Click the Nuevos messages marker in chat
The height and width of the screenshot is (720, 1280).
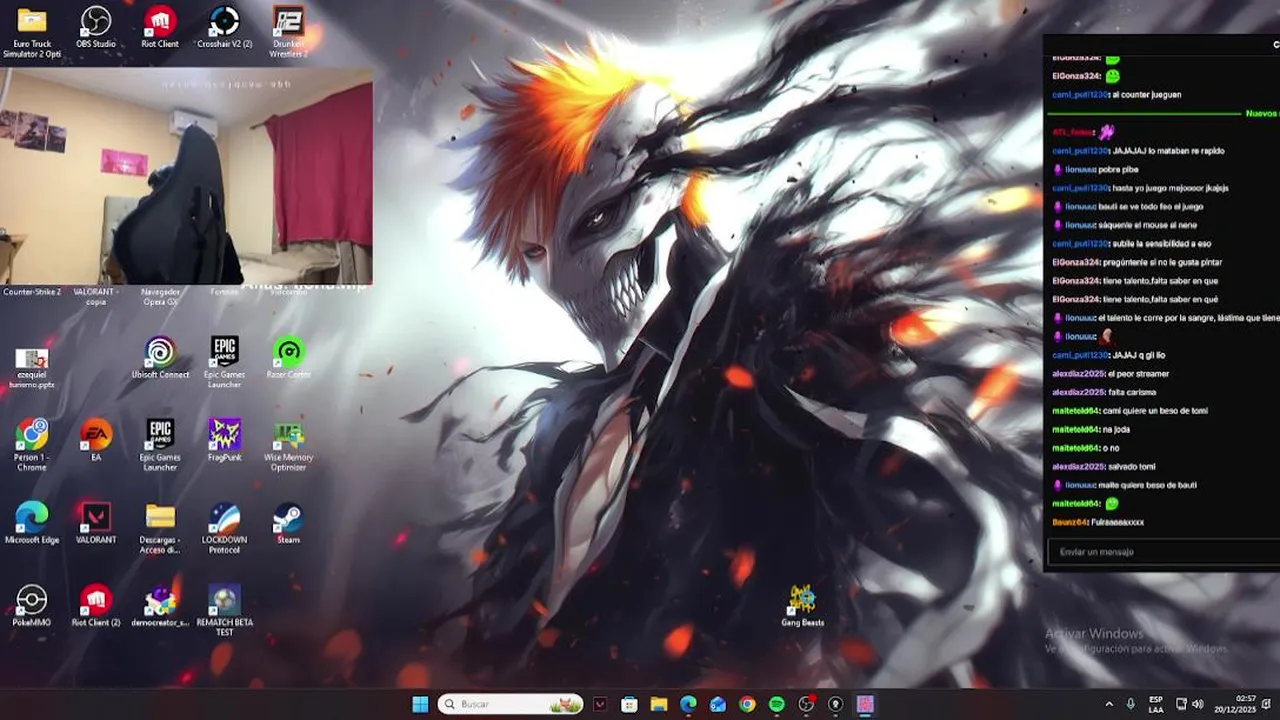[x=1261, y=114]
